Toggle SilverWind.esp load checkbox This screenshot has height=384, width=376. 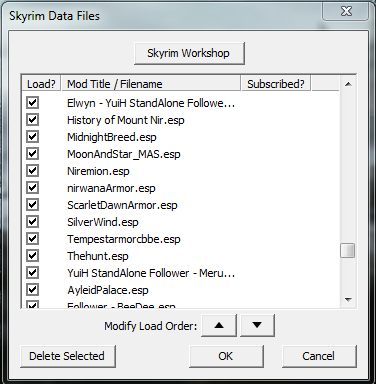pos(33,222)
